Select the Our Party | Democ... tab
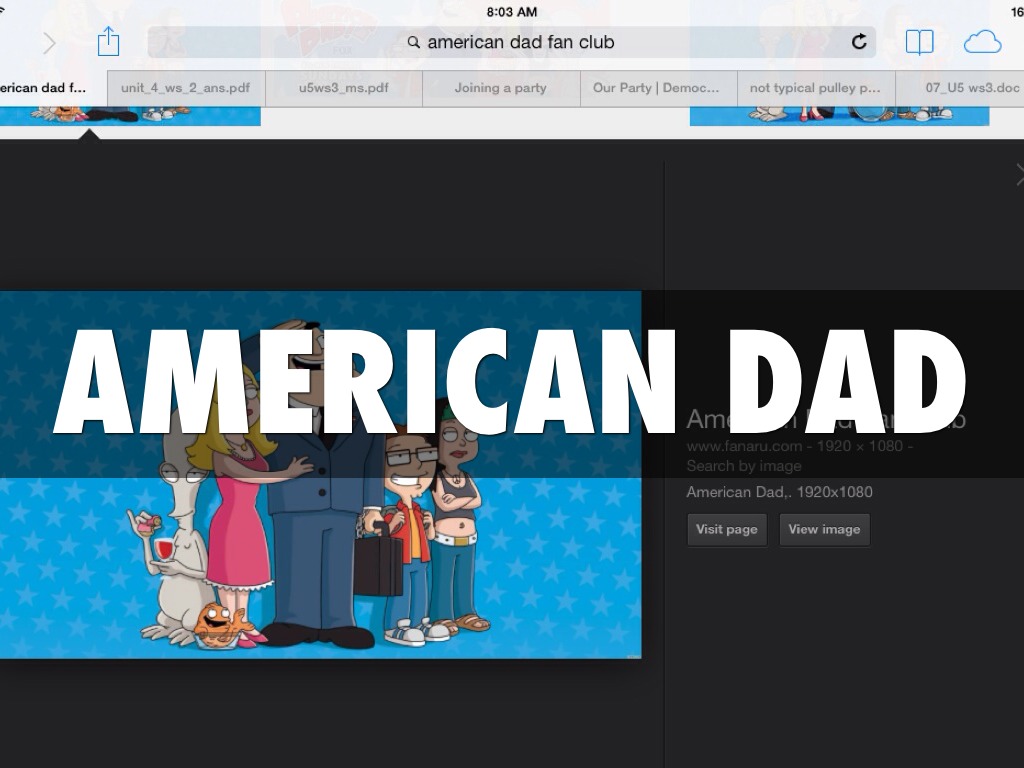The height and width of the screenshot is (768, 1024). pyautogui.click(x=656, y=88)
